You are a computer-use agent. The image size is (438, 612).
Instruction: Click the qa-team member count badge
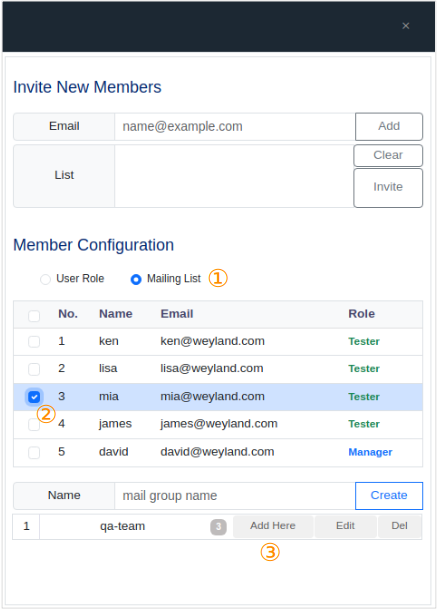click(218, 527)
